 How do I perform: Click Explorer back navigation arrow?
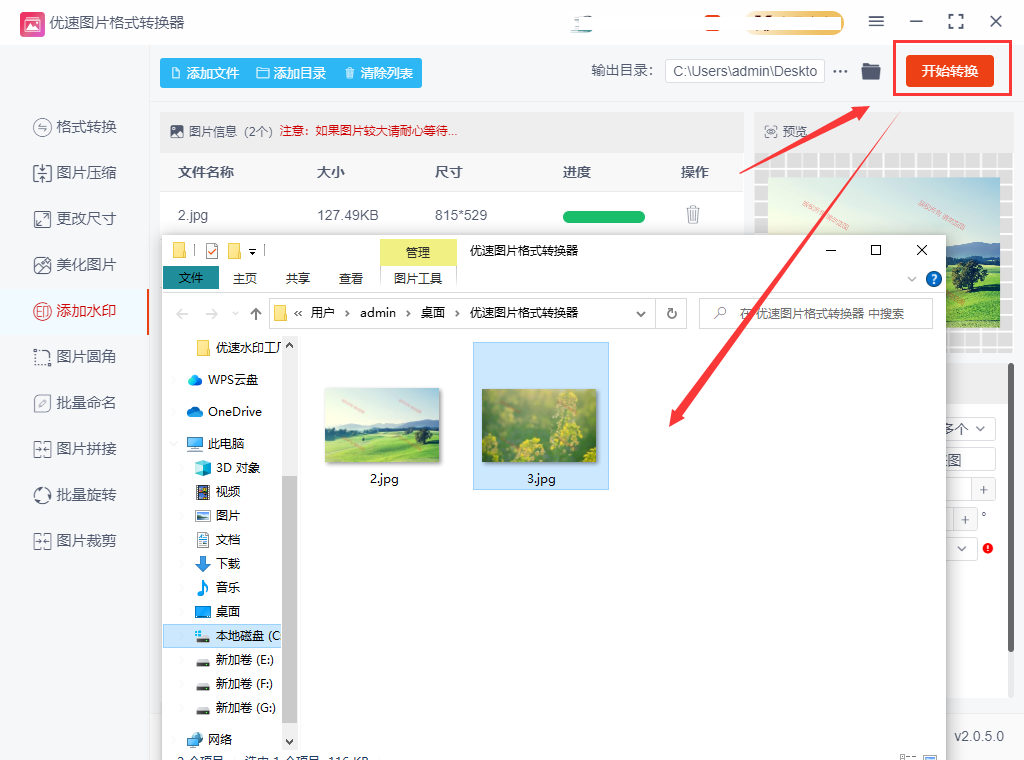(182, 314)
